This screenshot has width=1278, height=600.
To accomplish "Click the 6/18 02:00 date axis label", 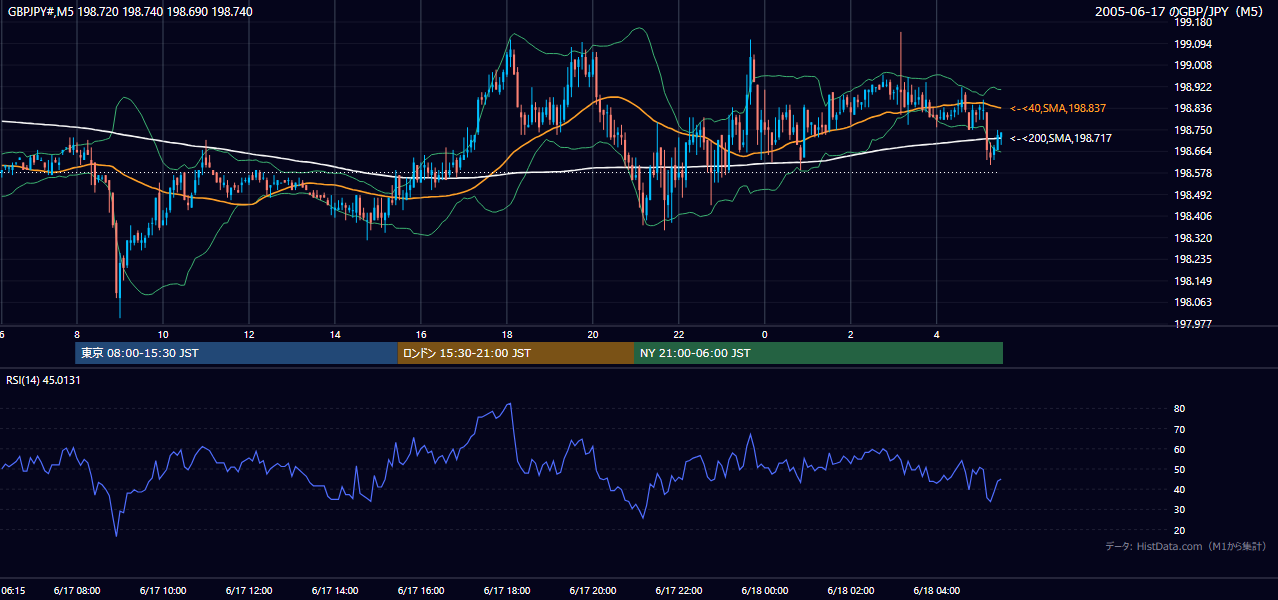I will tap(850, 590).
